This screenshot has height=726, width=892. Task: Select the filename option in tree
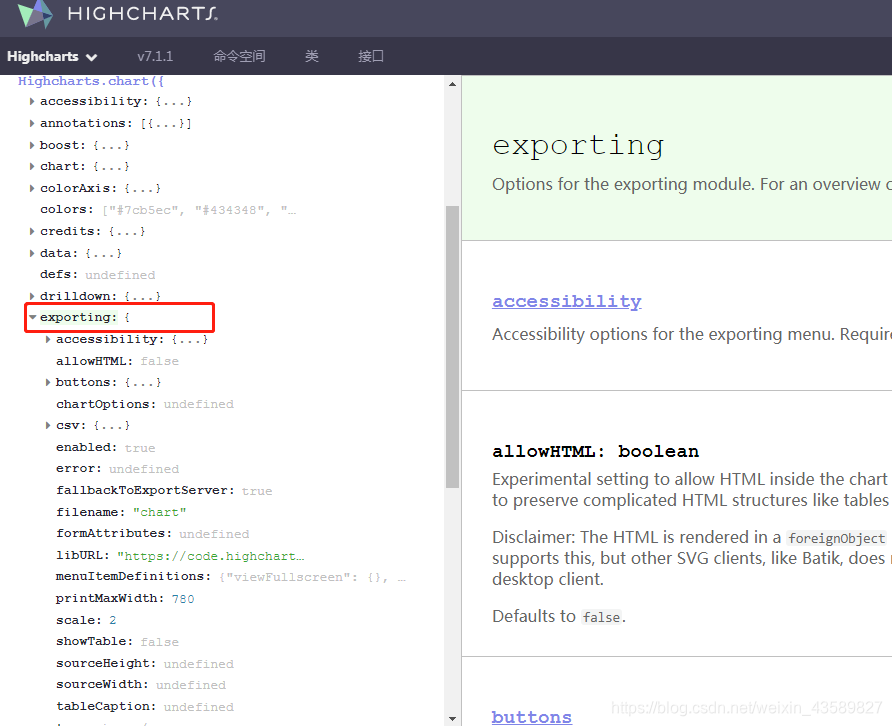(x=90, y=512)
